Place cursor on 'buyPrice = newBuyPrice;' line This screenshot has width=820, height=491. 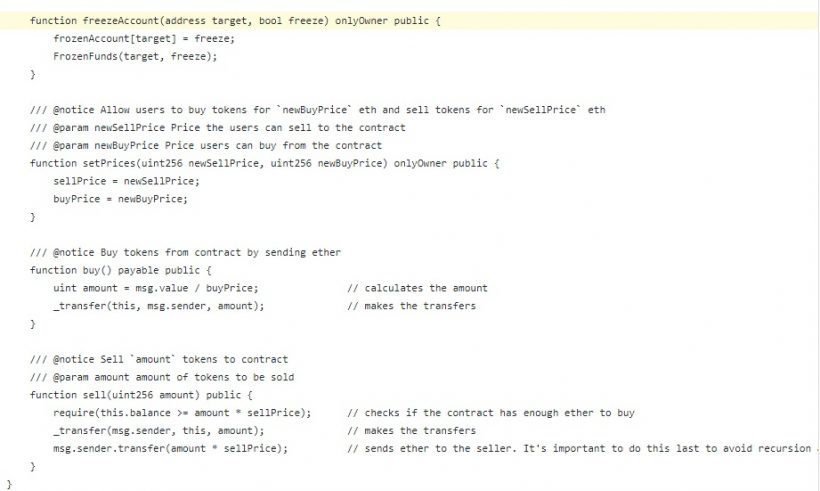coord(120,198)
